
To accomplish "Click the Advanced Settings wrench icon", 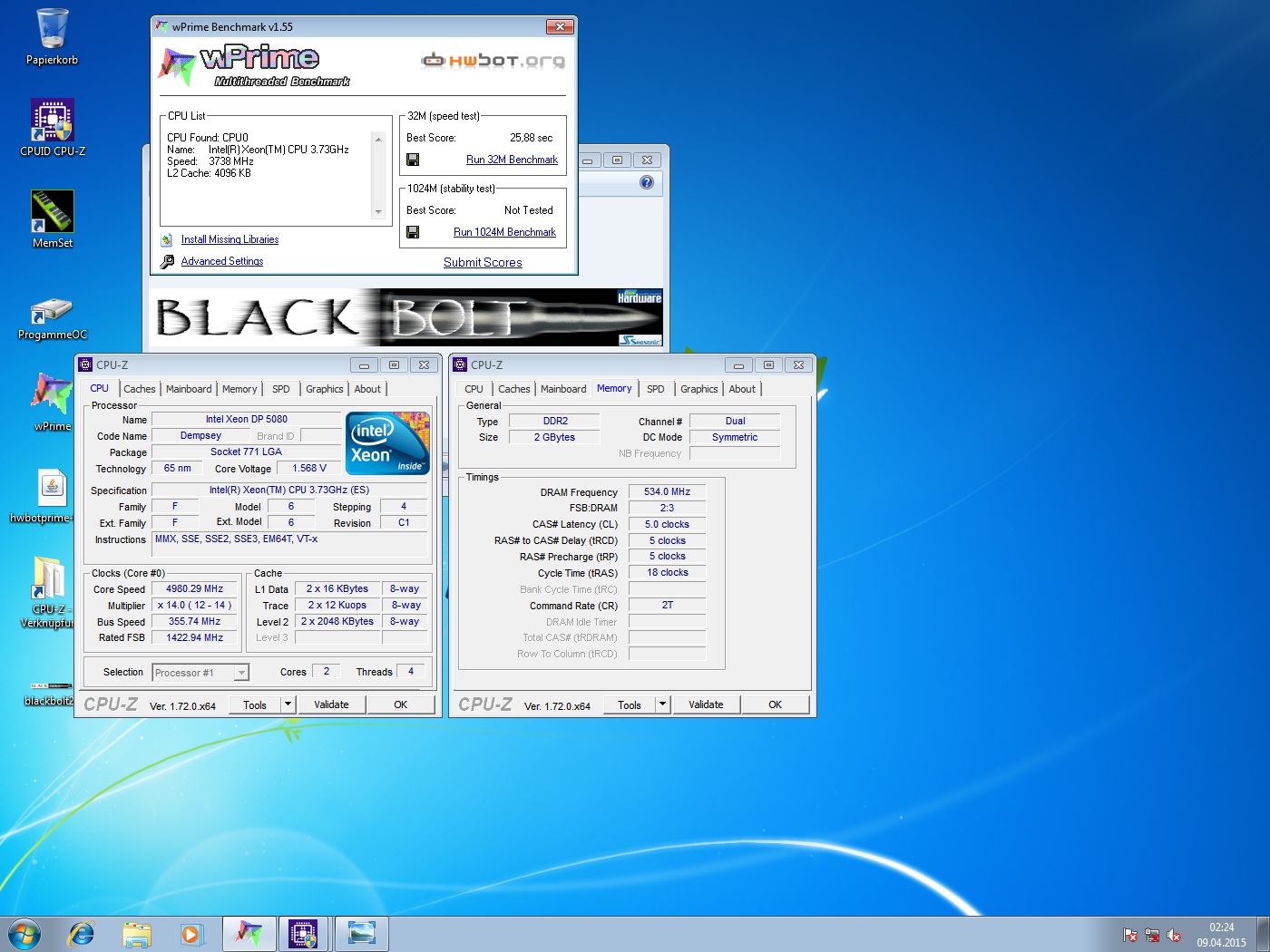I will tap(167, 262).
